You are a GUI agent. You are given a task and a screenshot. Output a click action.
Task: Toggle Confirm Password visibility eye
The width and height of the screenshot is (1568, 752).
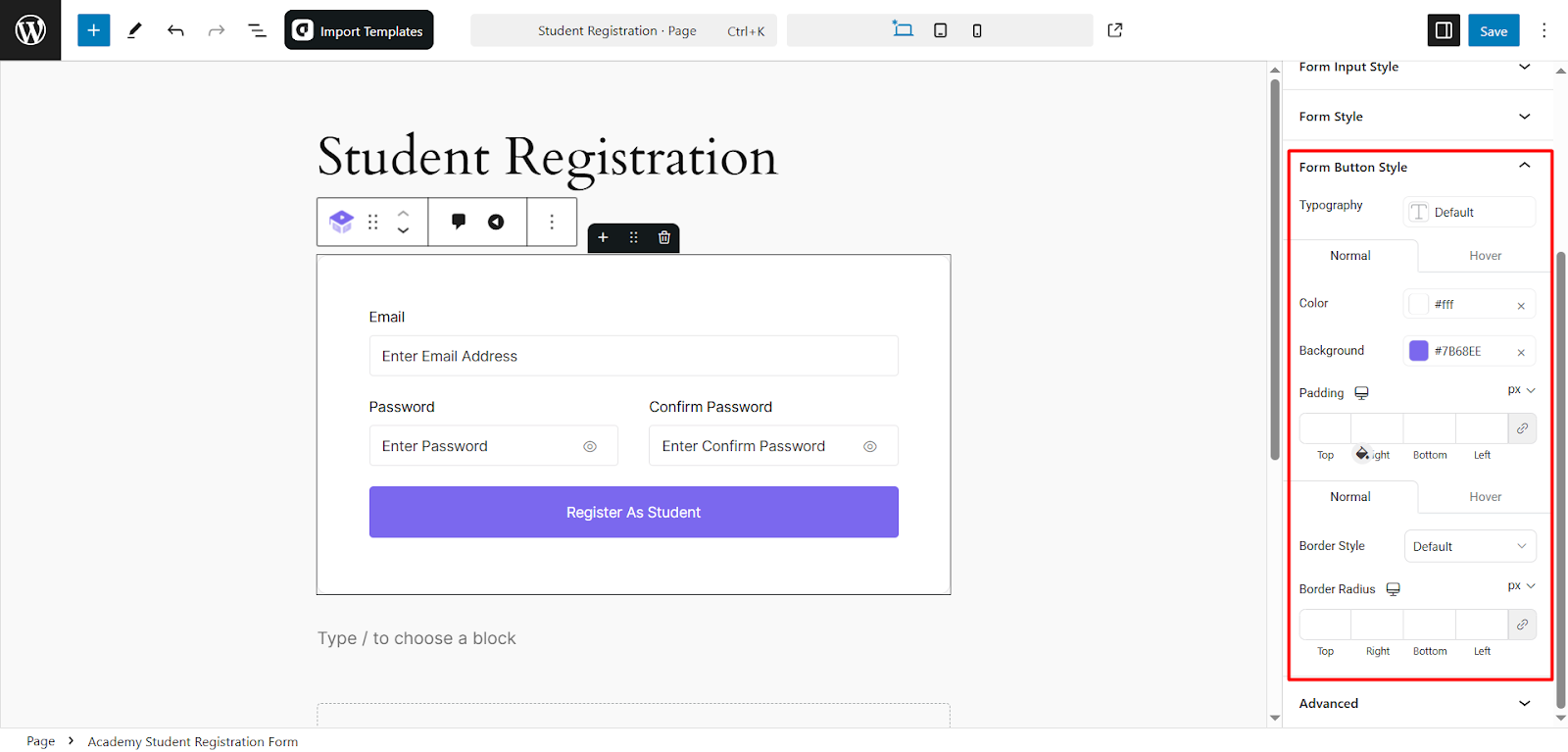pyautogui.click(x=869, y=446)
